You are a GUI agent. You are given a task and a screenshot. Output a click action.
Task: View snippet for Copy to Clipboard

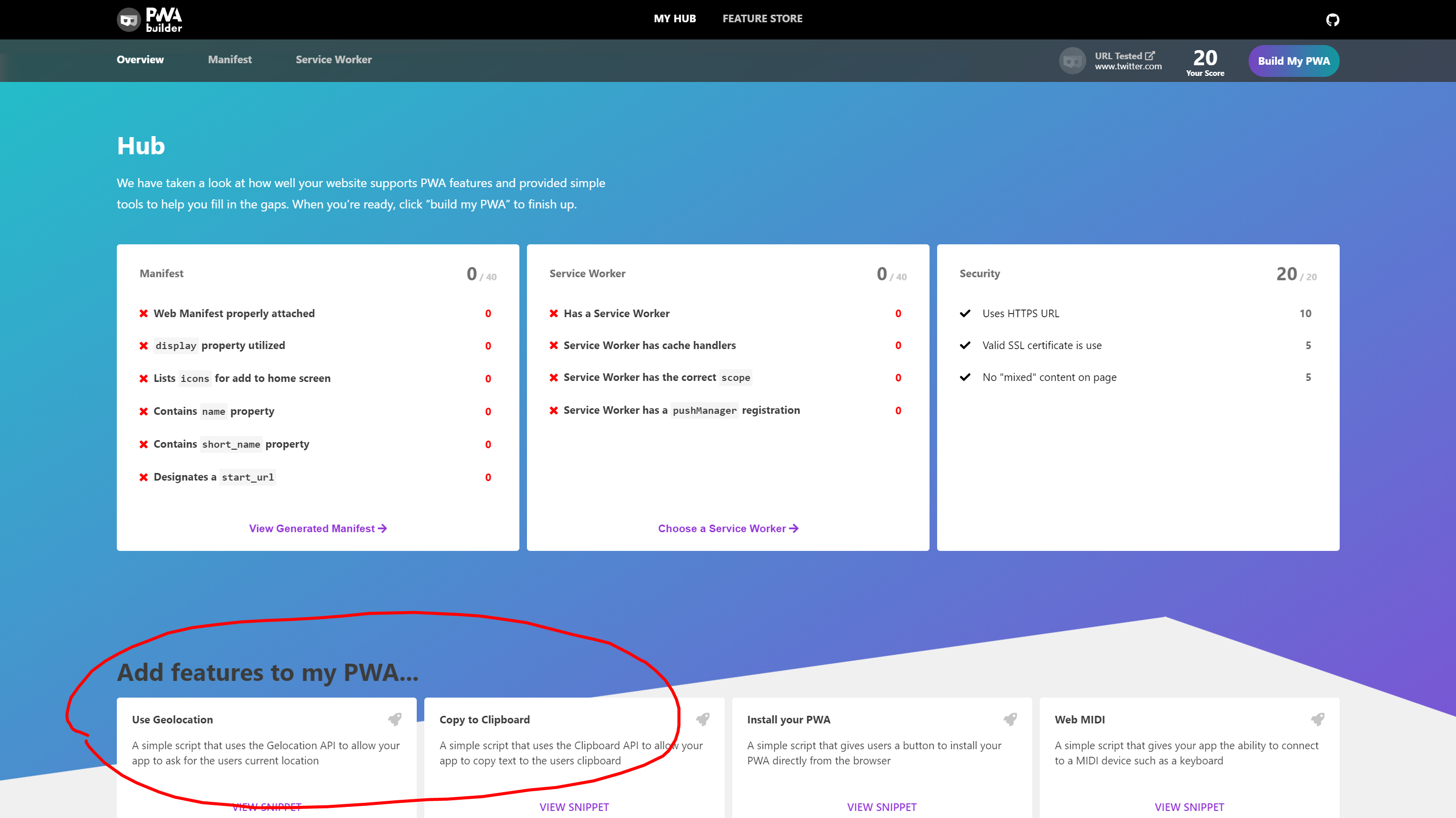(x=575, y=807)
